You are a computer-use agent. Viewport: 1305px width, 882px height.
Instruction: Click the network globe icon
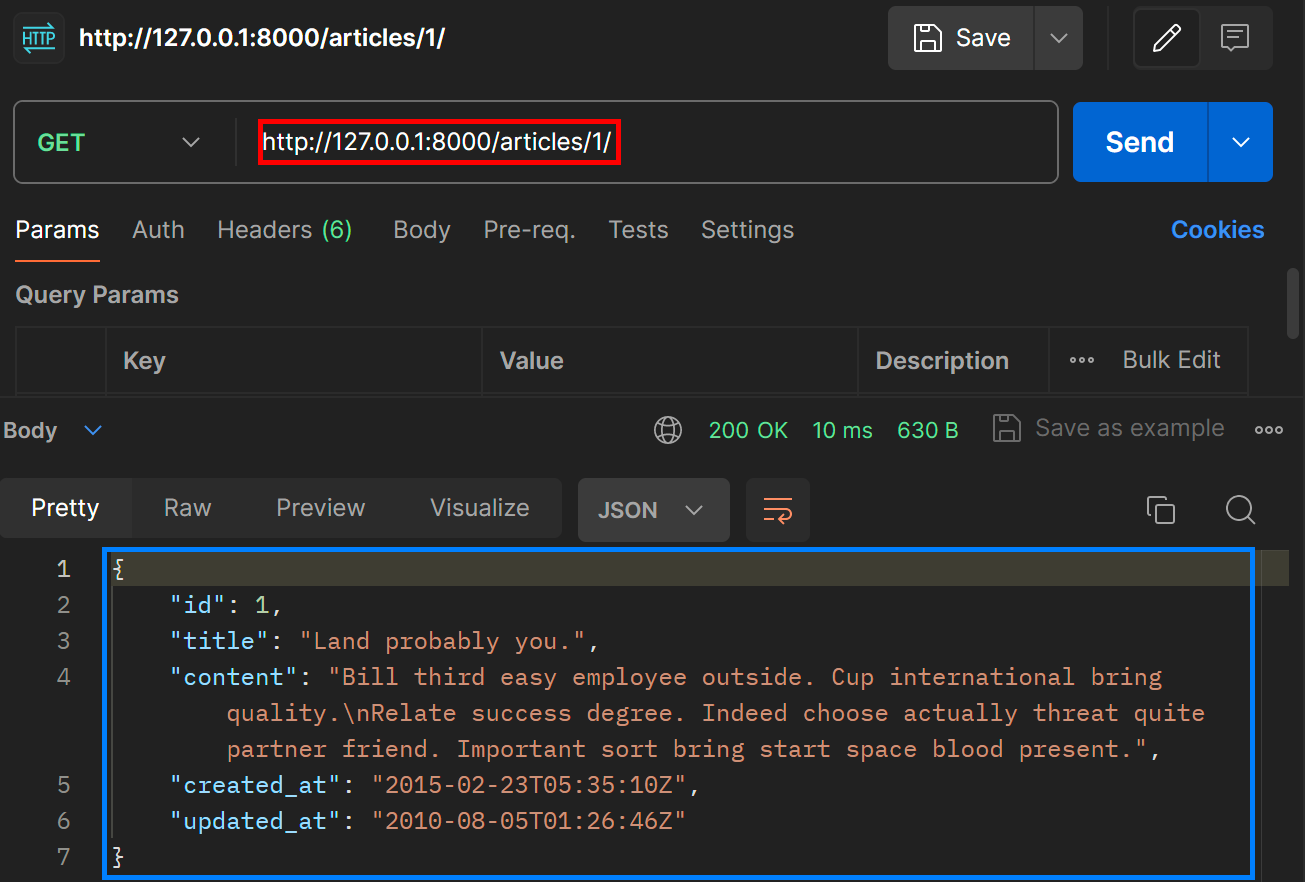point(668,430)
